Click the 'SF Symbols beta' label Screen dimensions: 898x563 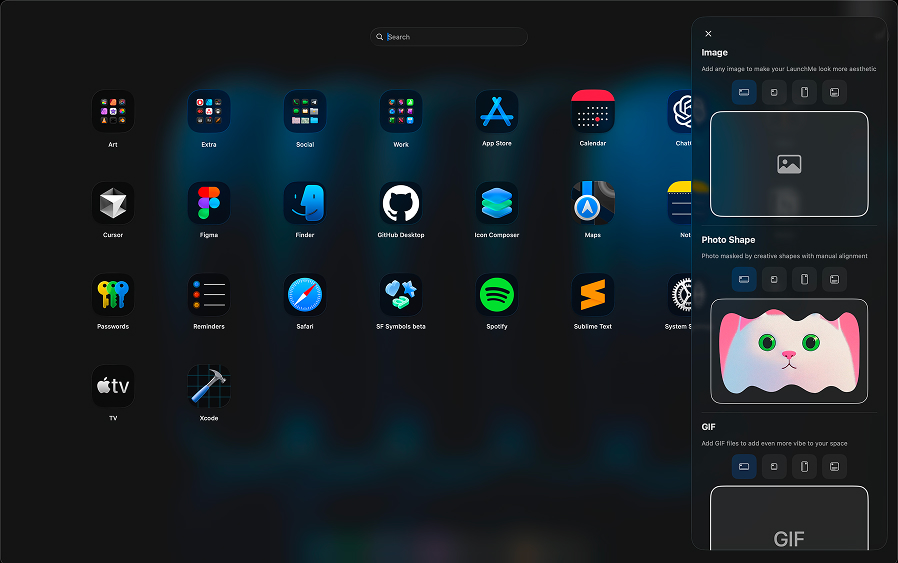(x=401, y=326)
